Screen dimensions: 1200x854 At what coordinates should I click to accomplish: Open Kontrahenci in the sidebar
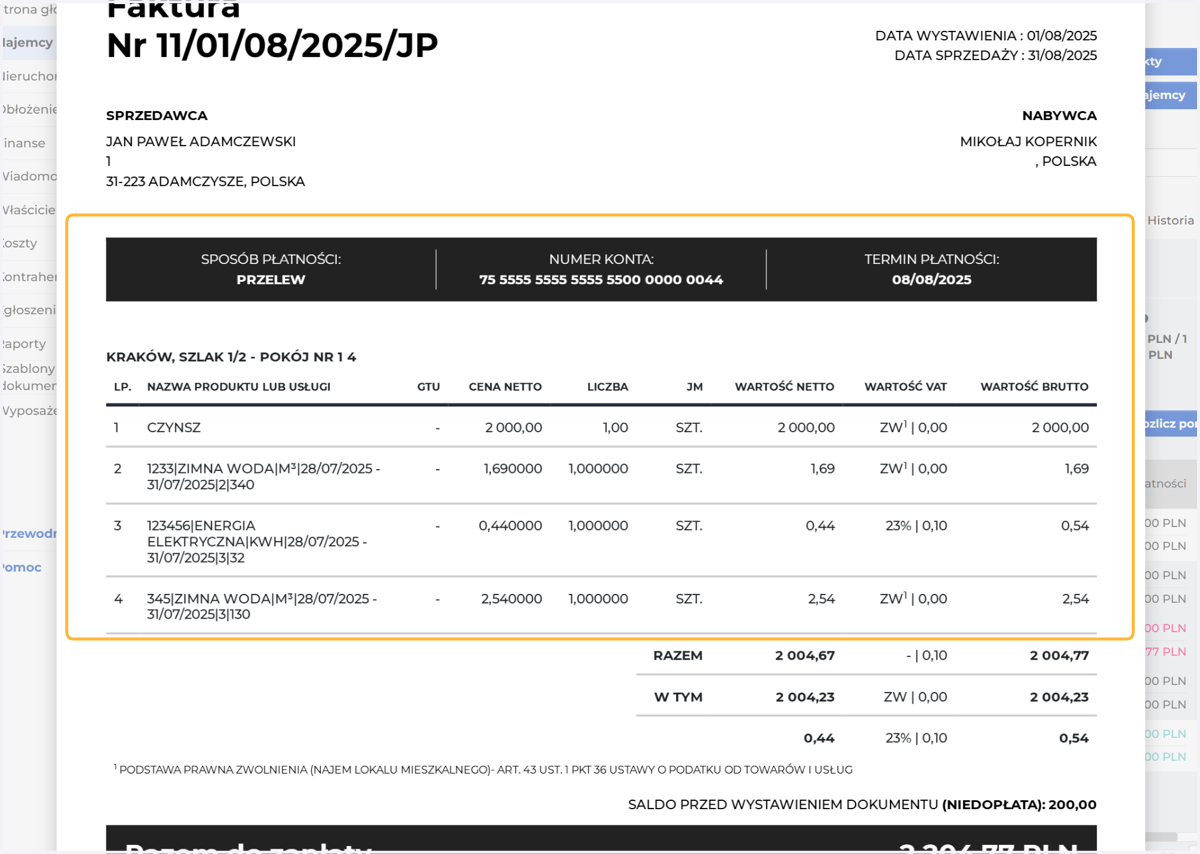click(x=29, y=277)
